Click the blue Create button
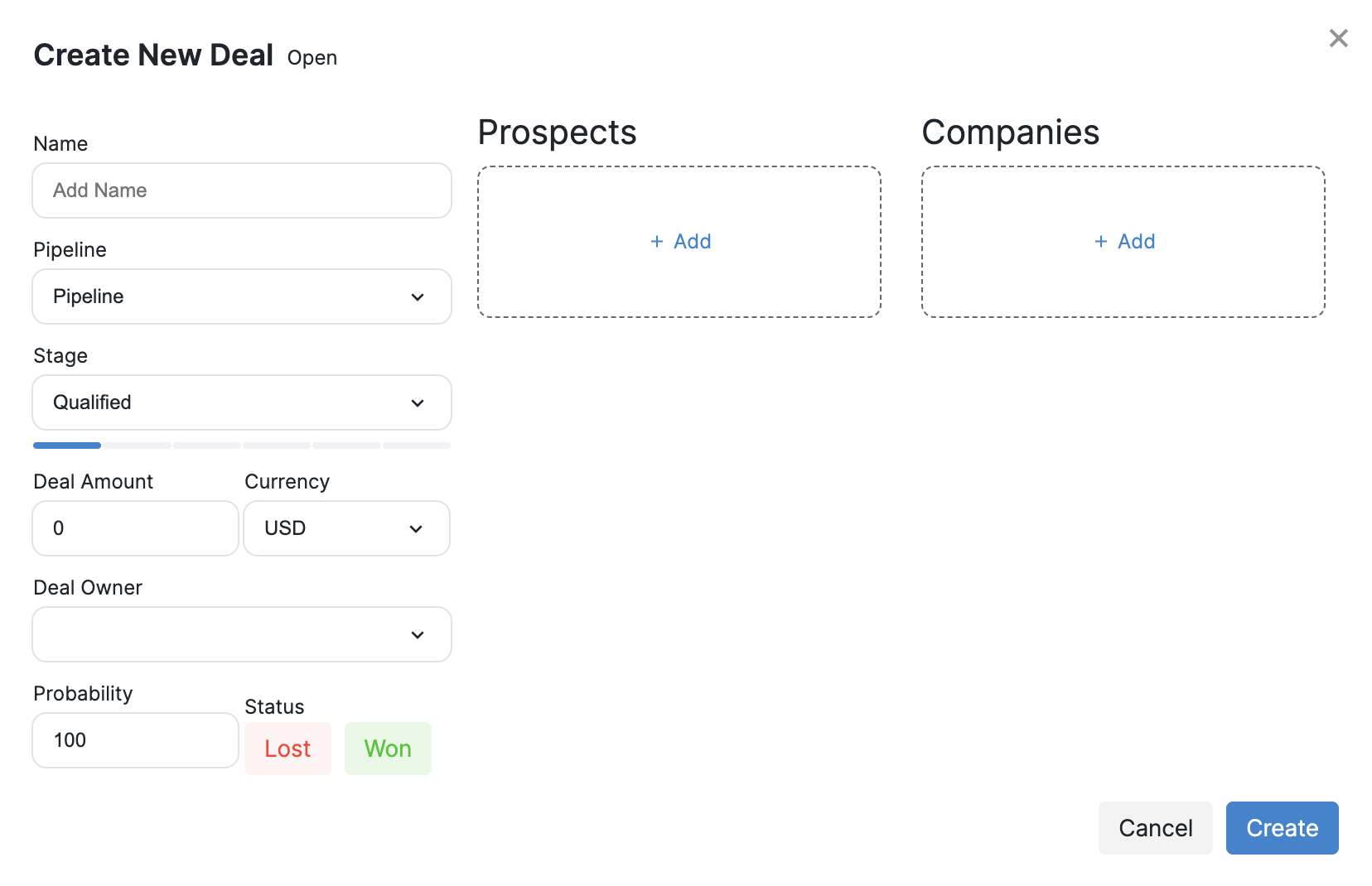Screen dimensions: 1372x886 tap(1282, 828)
